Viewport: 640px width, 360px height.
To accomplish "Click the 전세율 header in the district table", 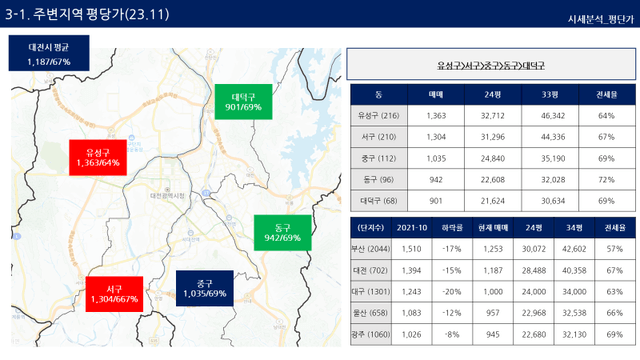I will pyautogui.click(x=607, y=95).
